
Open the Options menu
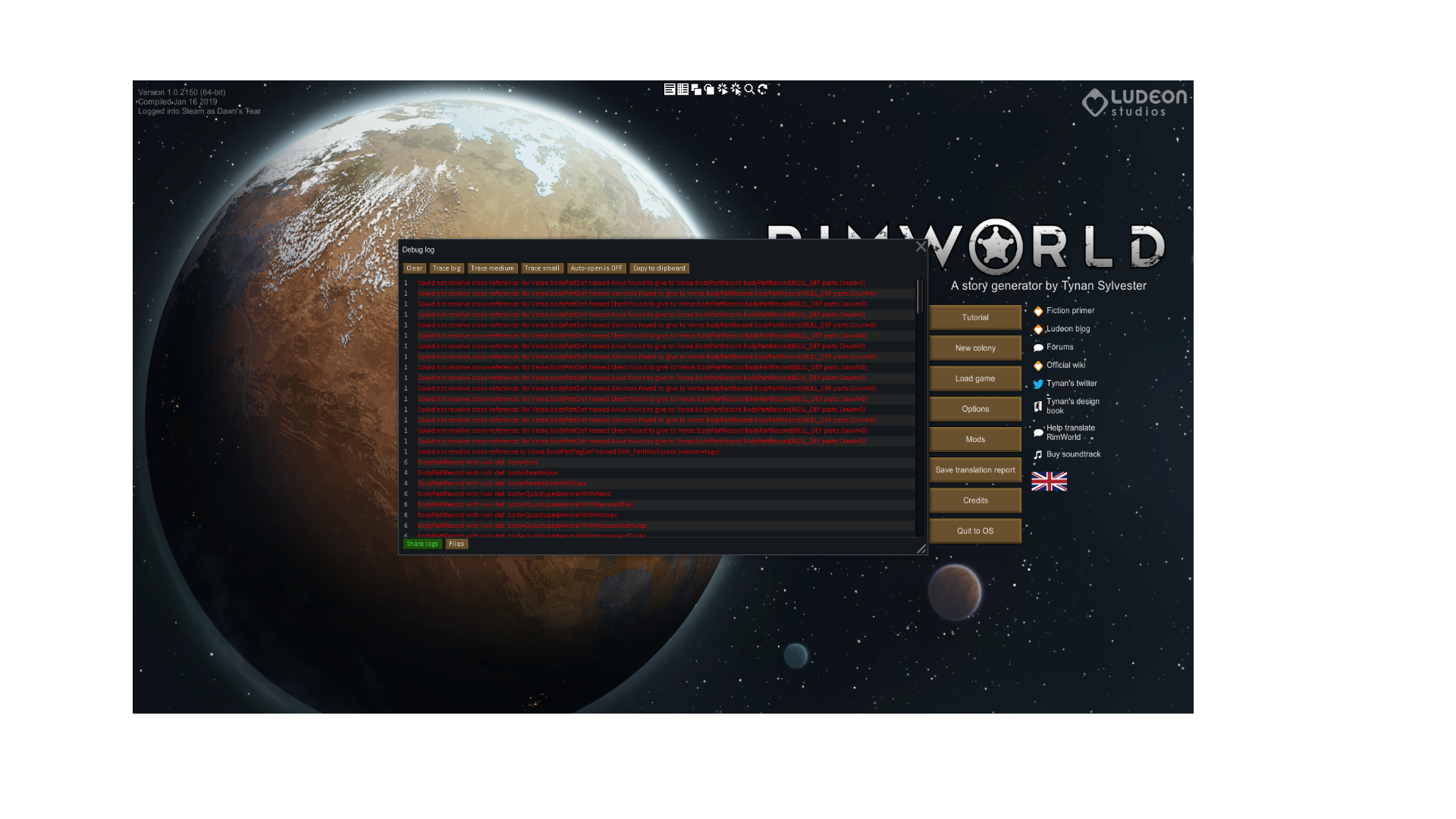(x=975, y=409)
